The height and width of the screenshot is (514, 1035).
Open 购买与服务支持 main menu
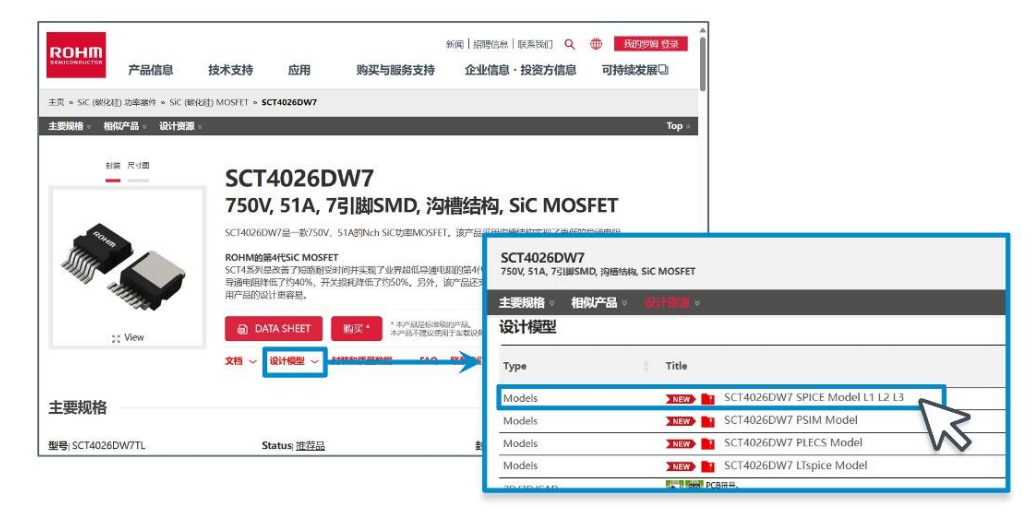click(x=395, y=70)
